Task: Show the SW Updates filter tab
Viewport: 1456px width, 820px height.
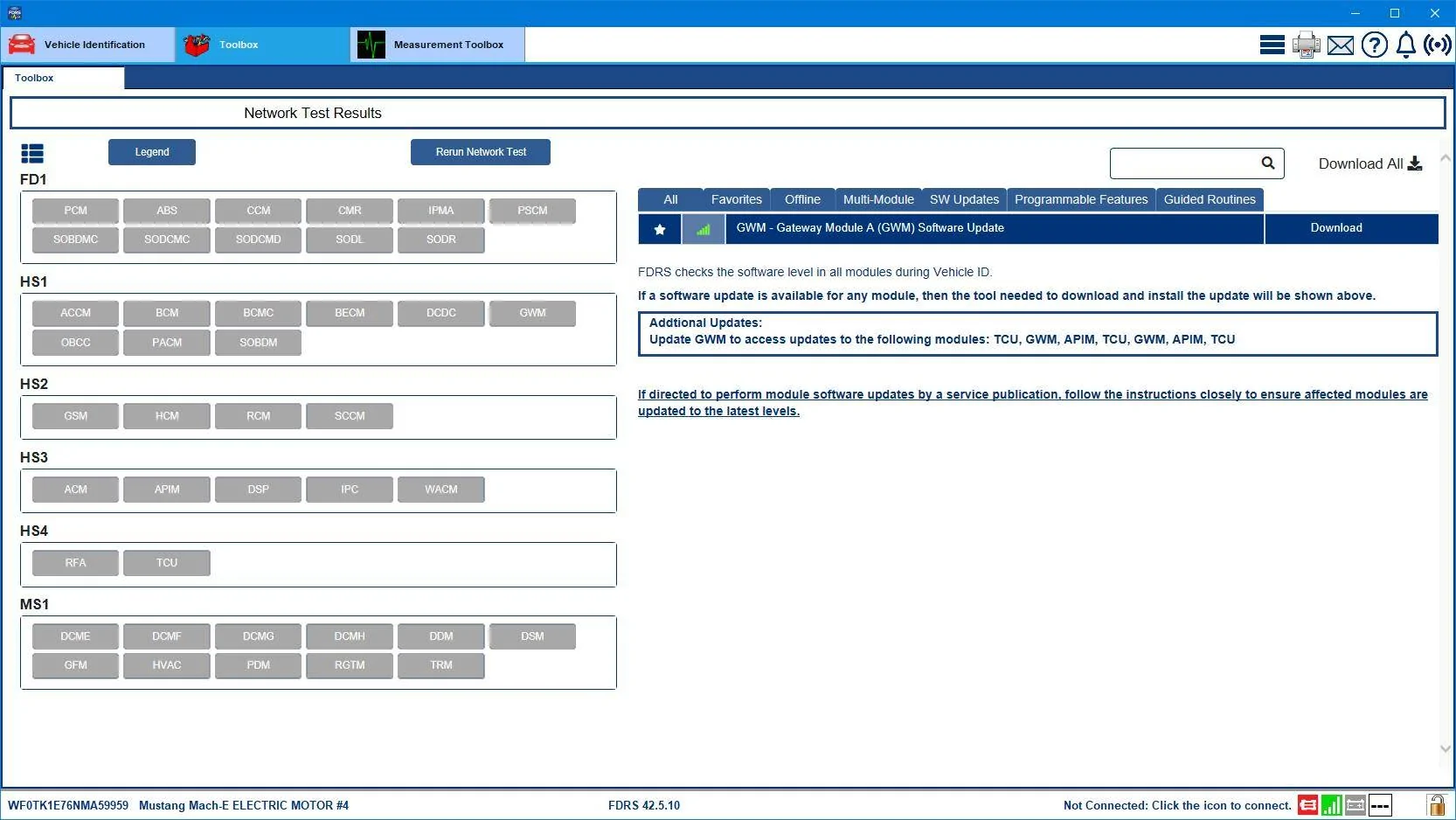Action: pos(964,199)
